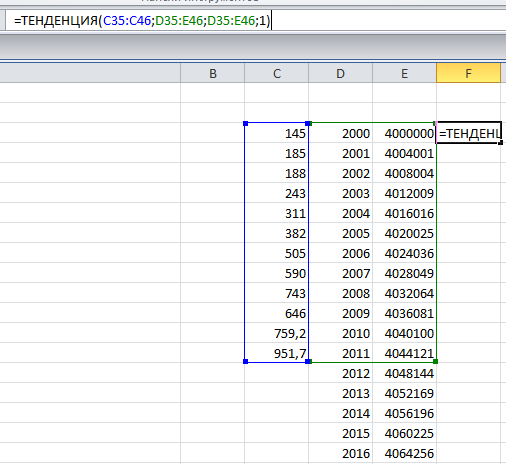Image resolution: width=506 pixels, height=464 pixels.
Task: Click cell with value 4060225
Action: click(404, 433)
